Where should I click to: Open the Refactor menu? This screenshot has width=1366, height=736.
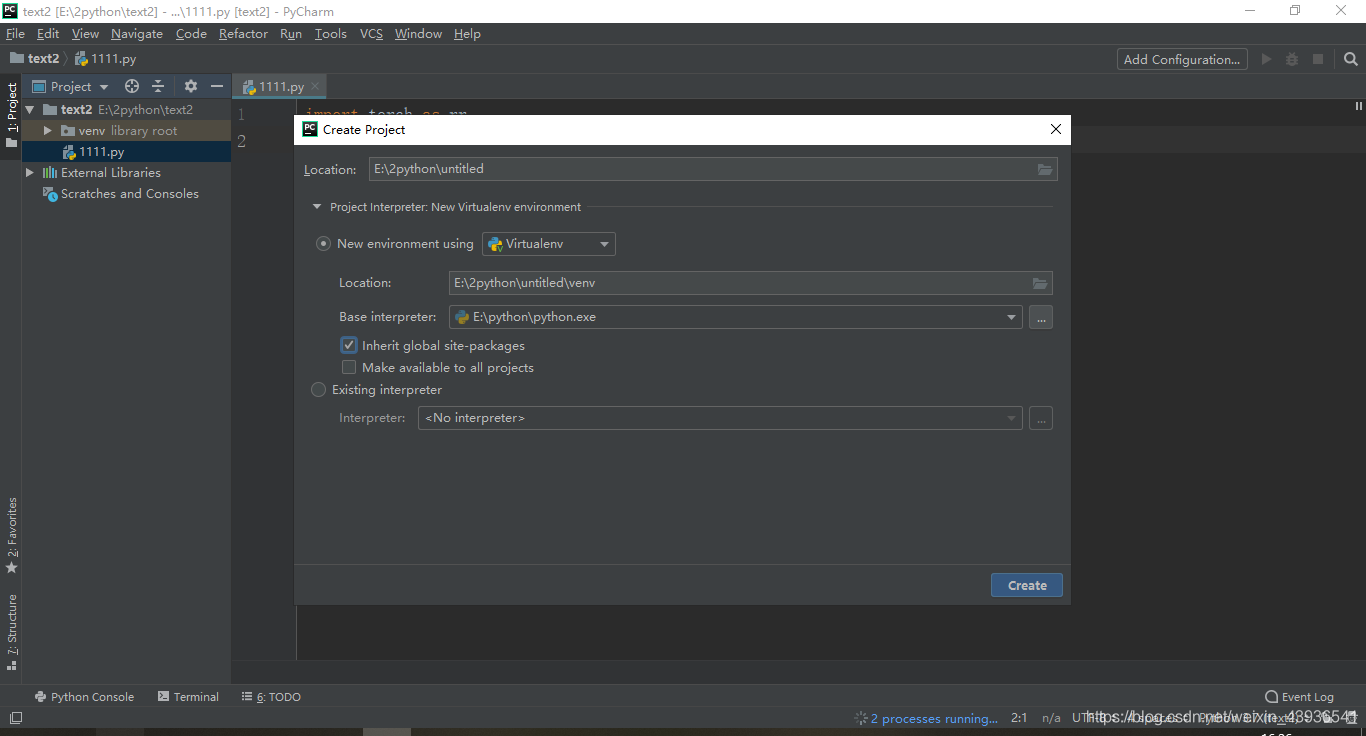[243, 34]
